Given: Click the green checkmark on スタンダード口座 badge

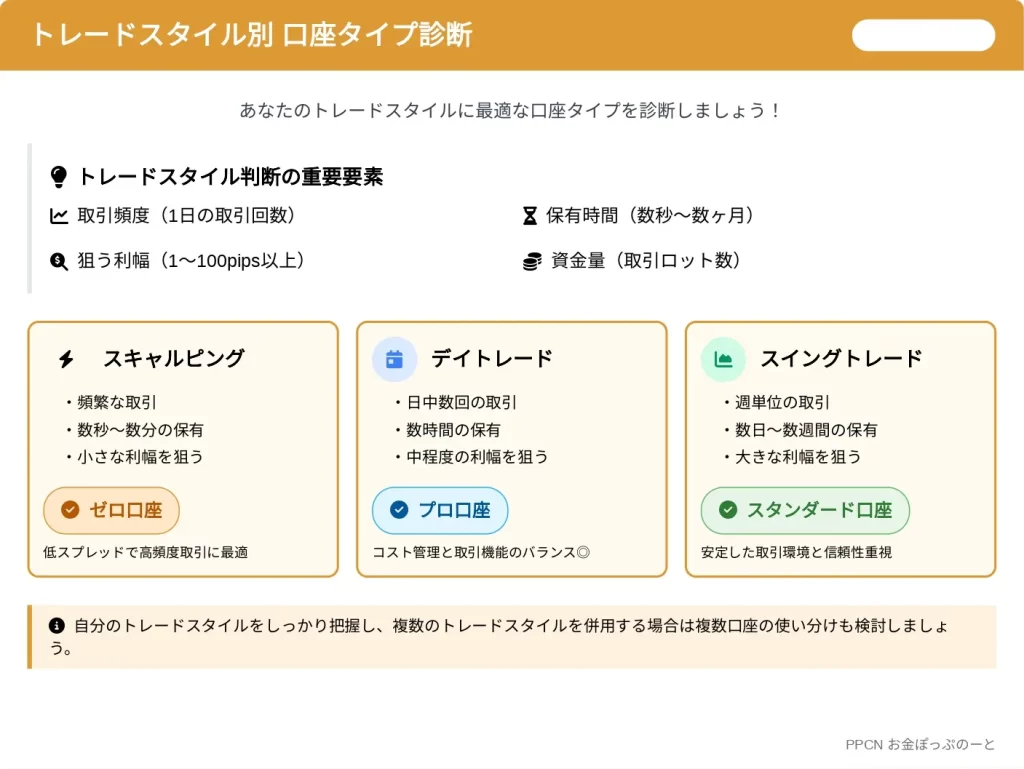Looking at the screenshot, I should [x=728, y=509].
